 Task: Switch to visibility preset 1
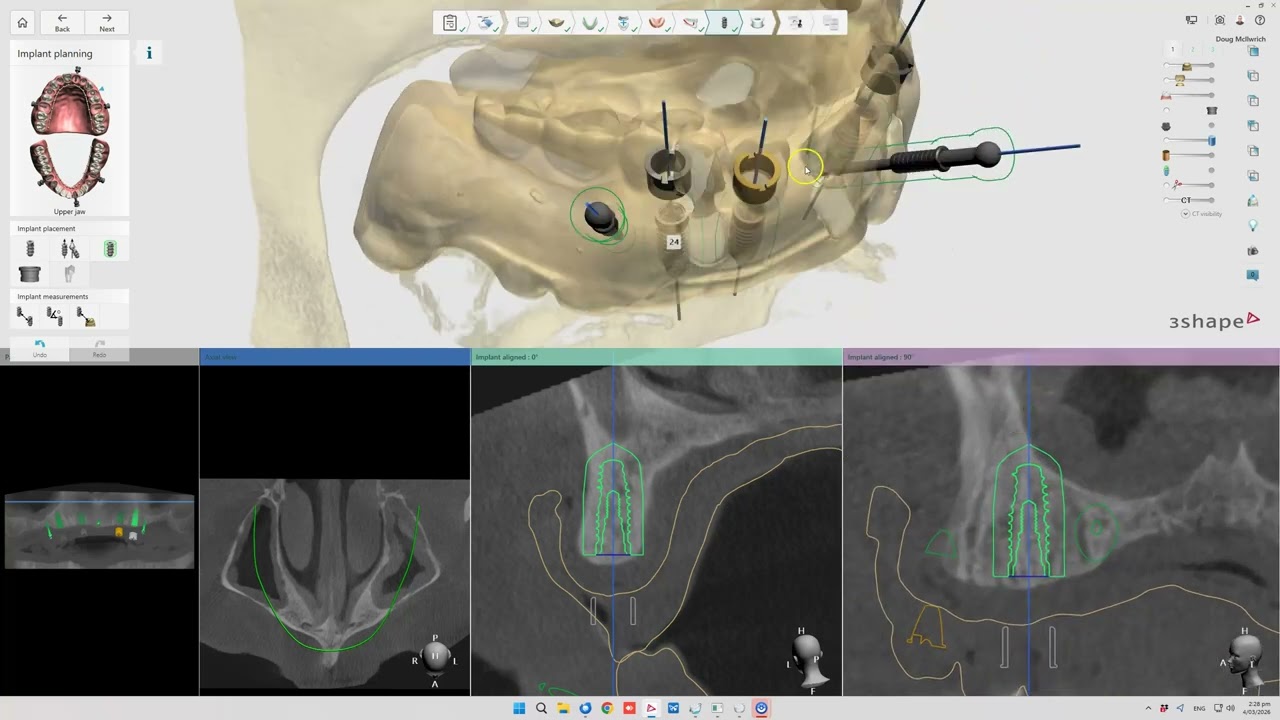tap(1173, 49)
